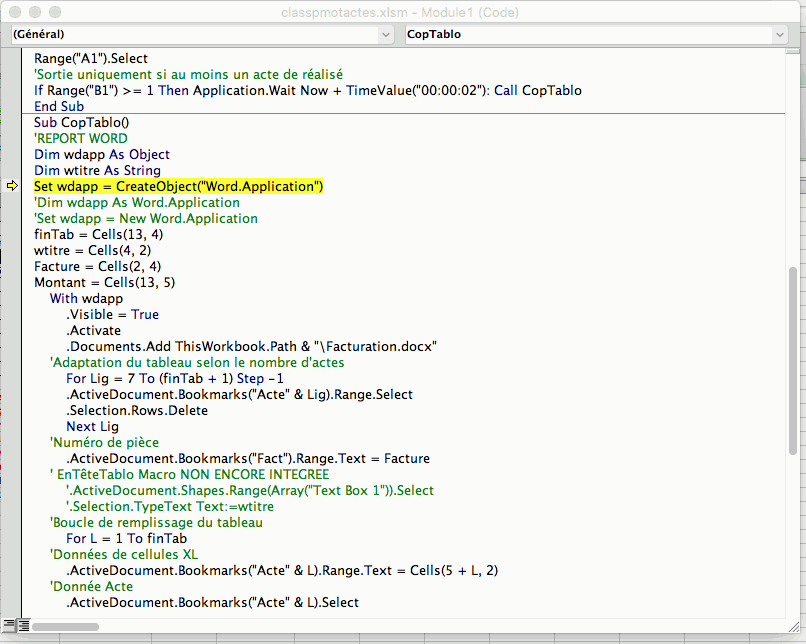This screenshot has height=644, width=806.
Task: Click the "For L = 1 To finTab" line
Action: (126, 539)
